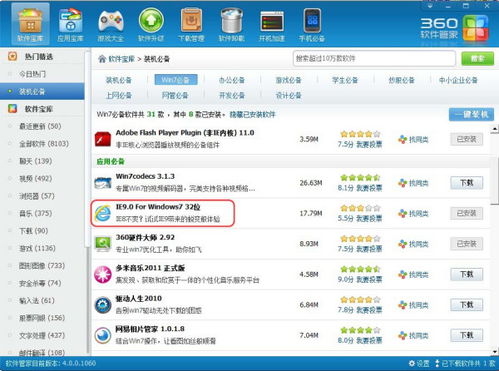
Task: Click 360硬件大师 app icon
Action: pyautogui.click(x=103, y=244)
